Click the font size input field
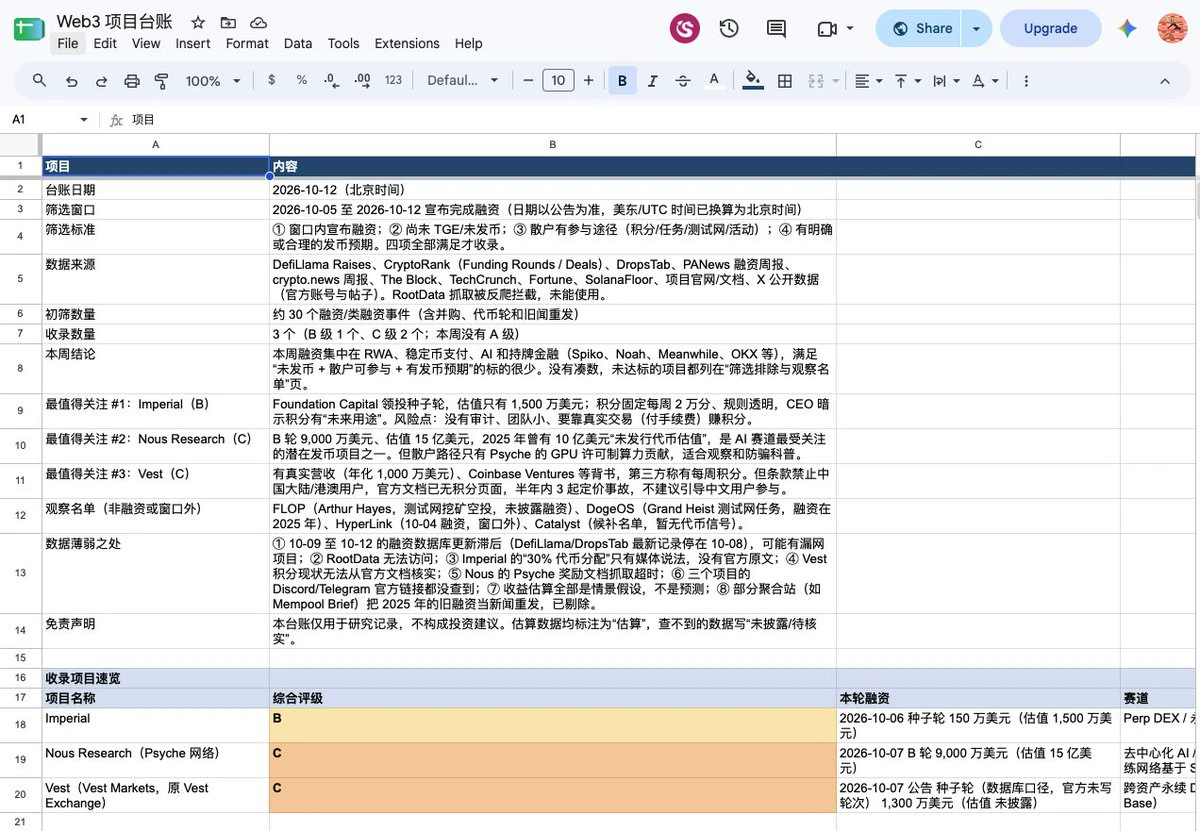This screenshot has width=1200, height=831. [558, 80]
